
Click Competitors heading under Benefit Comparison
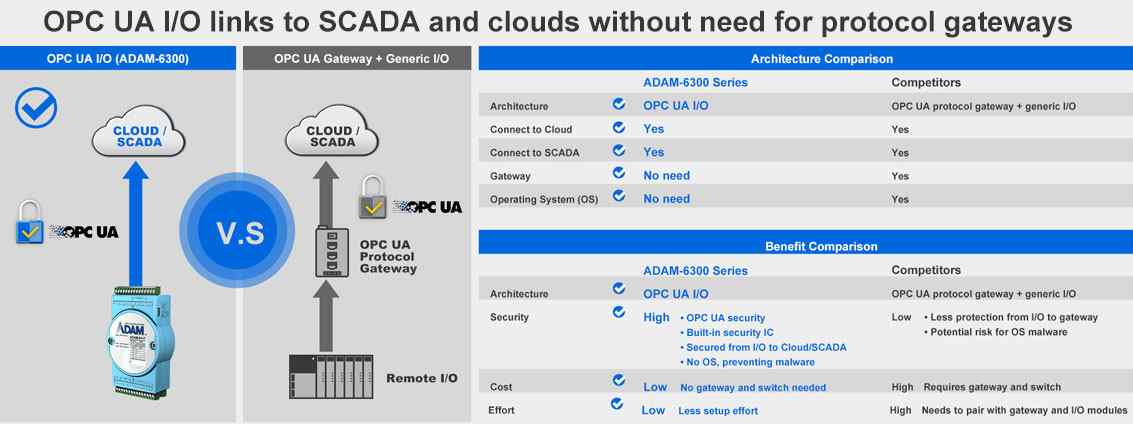coord(926,270)
